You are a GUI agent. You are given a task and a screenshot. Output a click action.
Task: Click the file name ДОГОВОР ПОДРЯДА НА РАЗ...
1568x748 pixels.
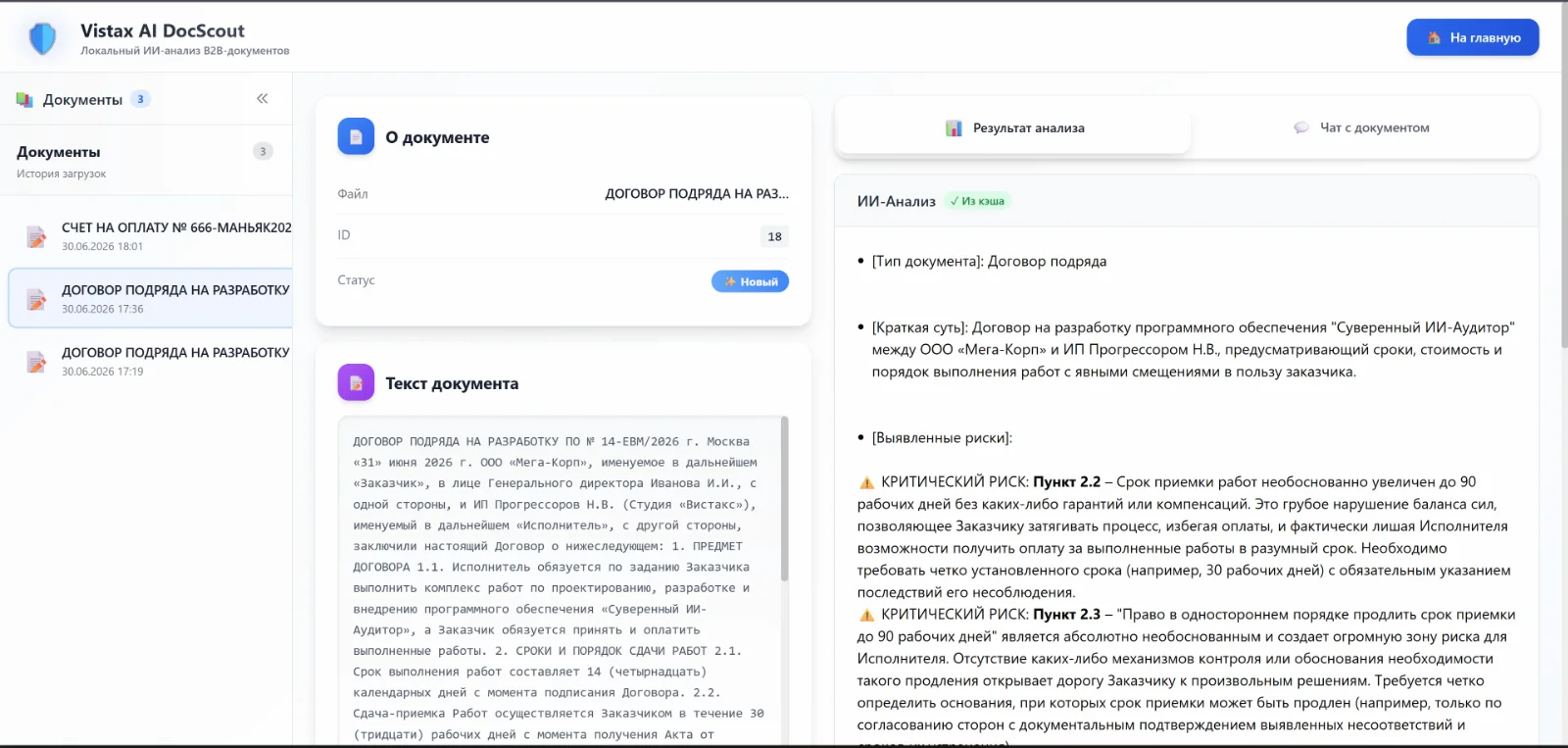[x=697, y=194]
